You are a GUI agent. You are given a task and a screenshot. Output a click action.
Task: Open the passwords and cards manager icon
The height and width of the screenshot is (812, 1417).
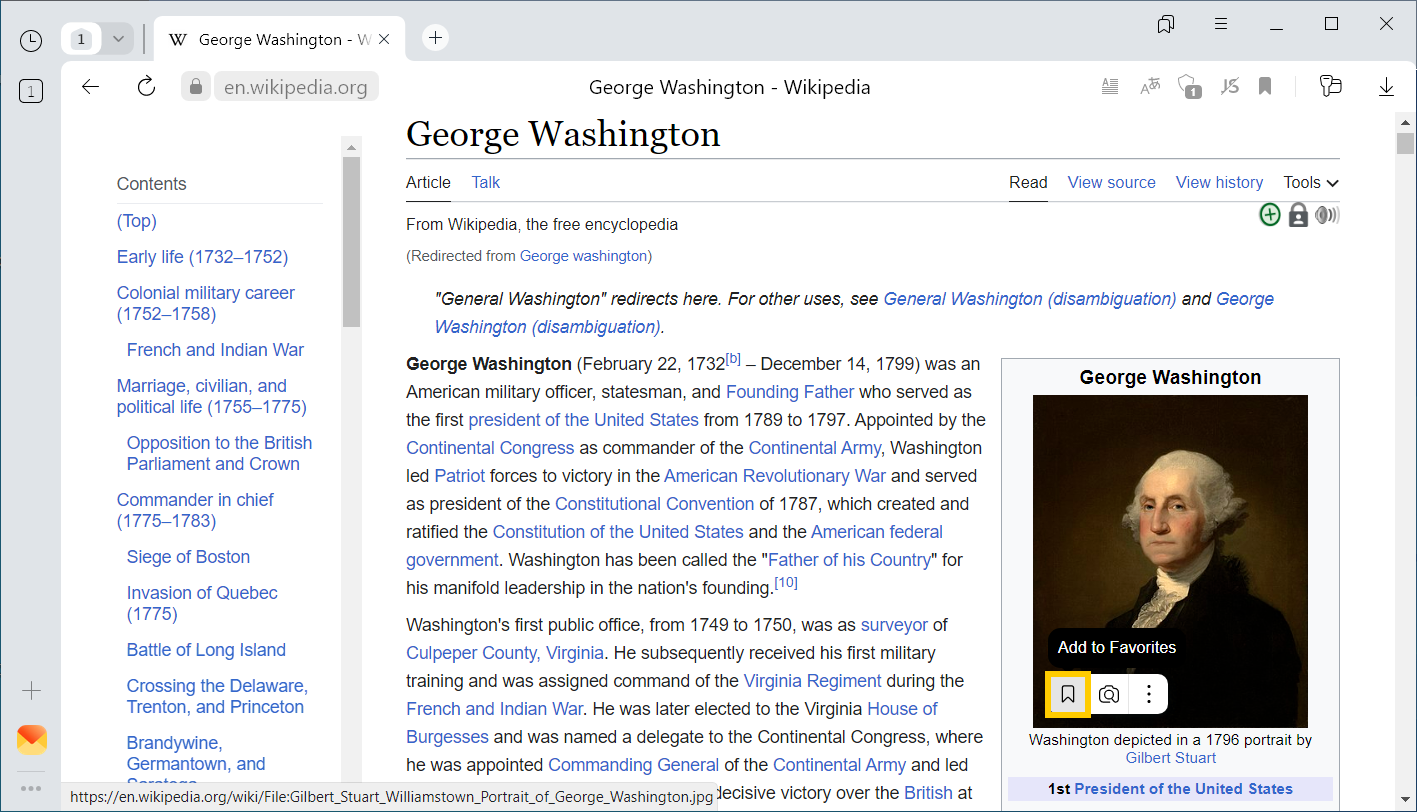[1330, 87]
